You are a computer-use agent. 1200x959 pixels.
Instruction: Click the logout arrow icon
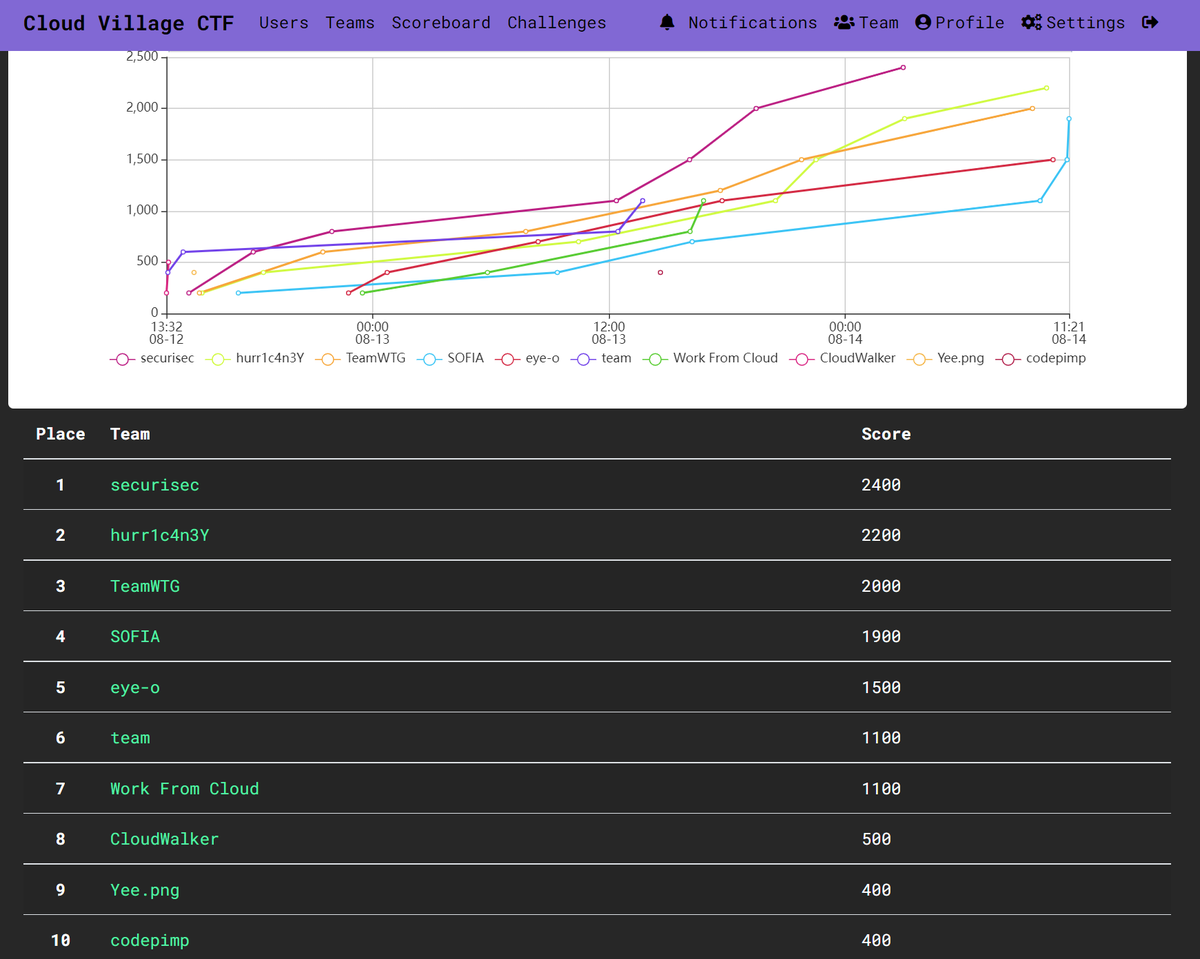click(x=1150, y=22)
